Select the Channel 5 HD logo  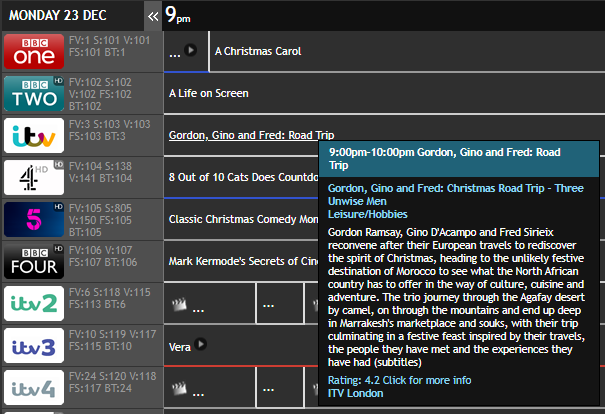[34, 220]
